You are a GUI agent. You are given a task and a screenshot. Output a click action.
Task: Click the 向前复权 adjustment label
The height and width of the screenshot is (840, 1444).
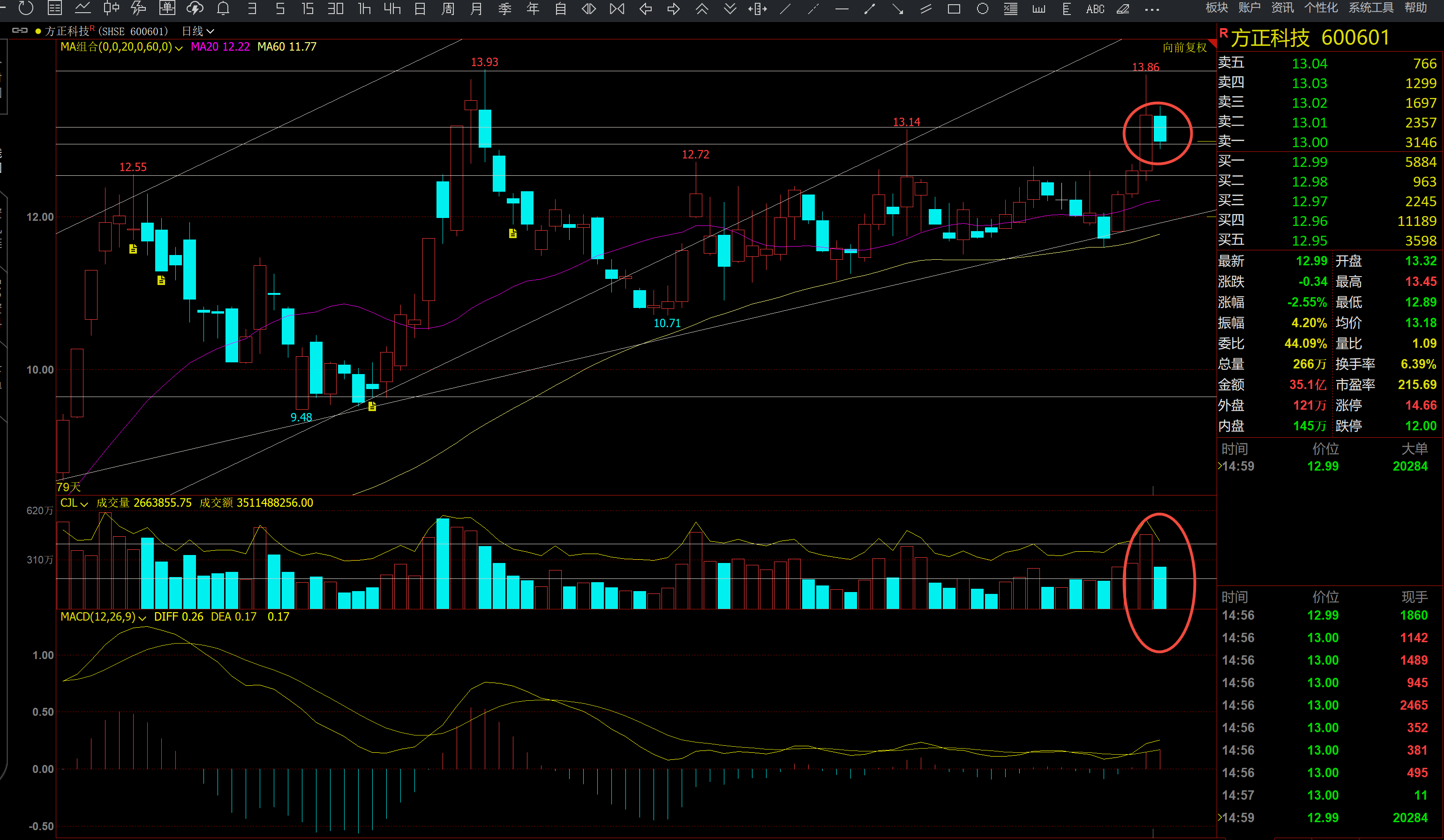point(1184,47)
